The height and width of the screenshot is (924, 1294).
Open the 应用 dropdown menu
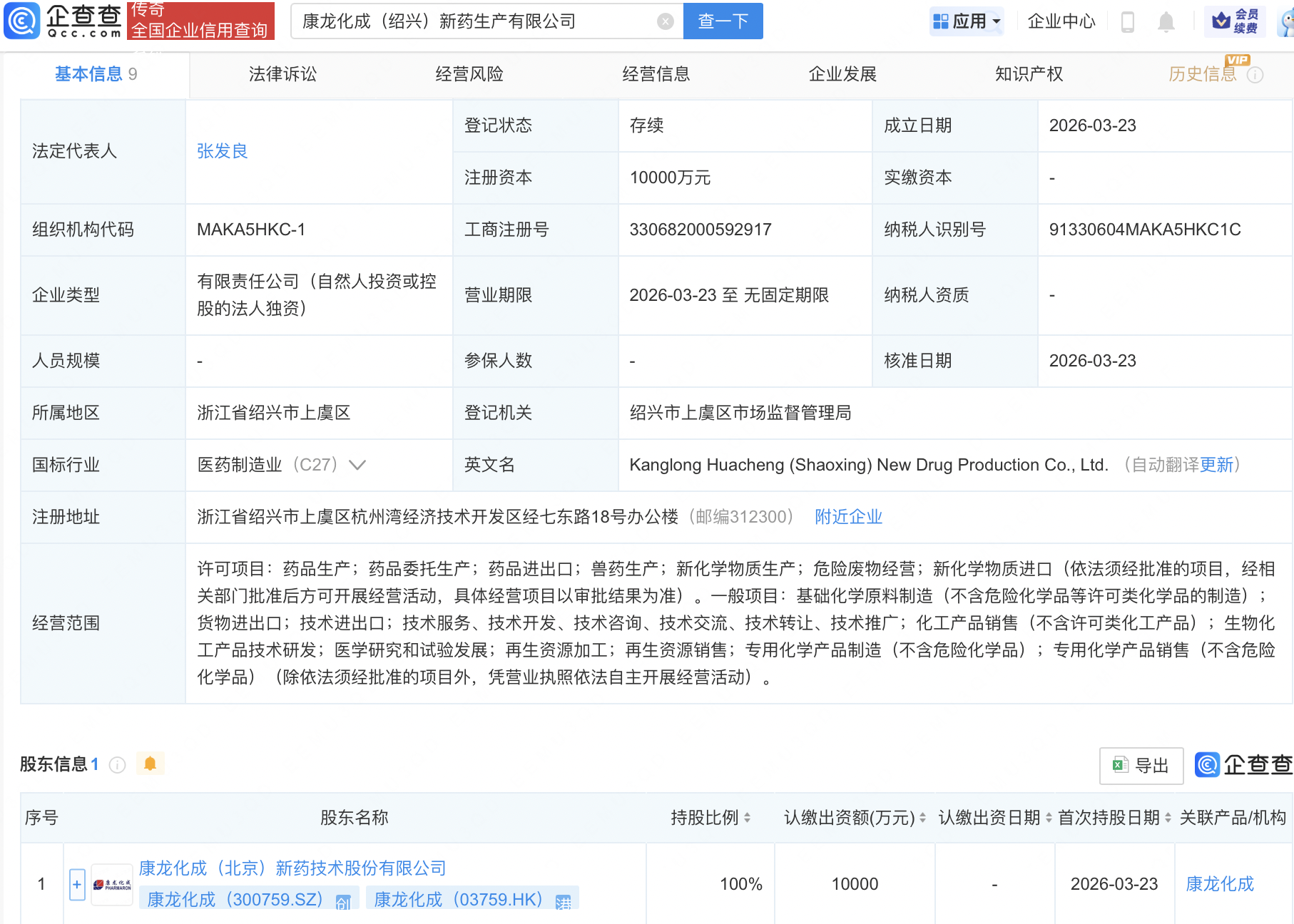(967, 21)
